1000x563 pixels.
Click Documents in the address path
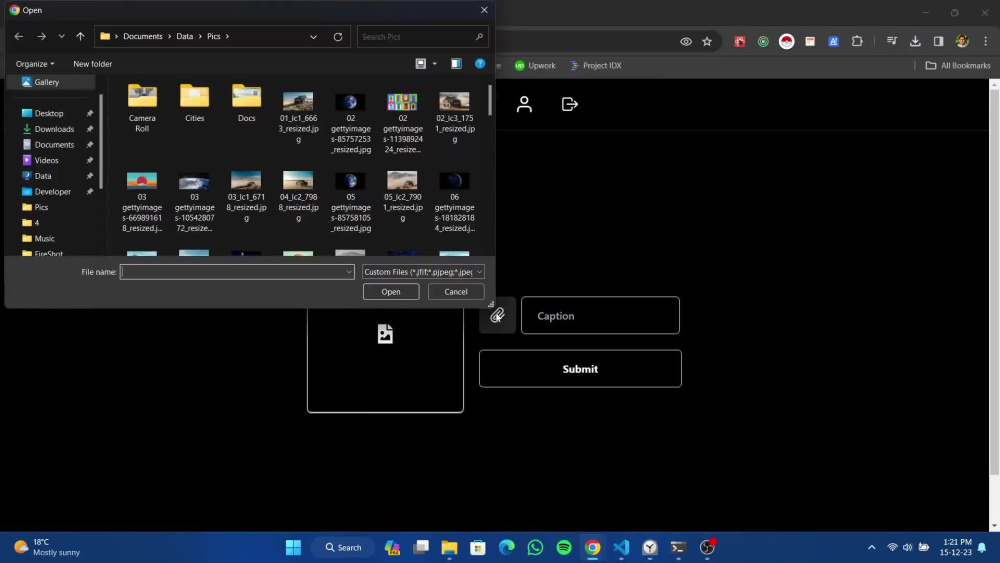point(143,36)
